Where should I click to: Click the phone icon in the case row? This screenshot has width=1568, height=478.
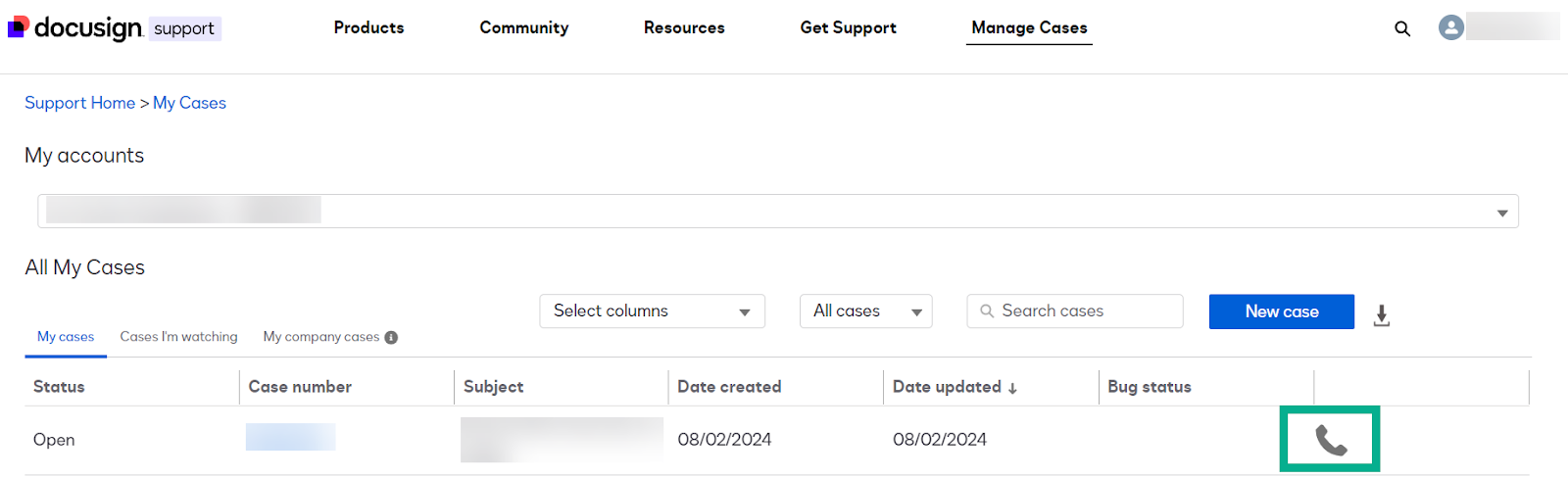coord(1330,441)
